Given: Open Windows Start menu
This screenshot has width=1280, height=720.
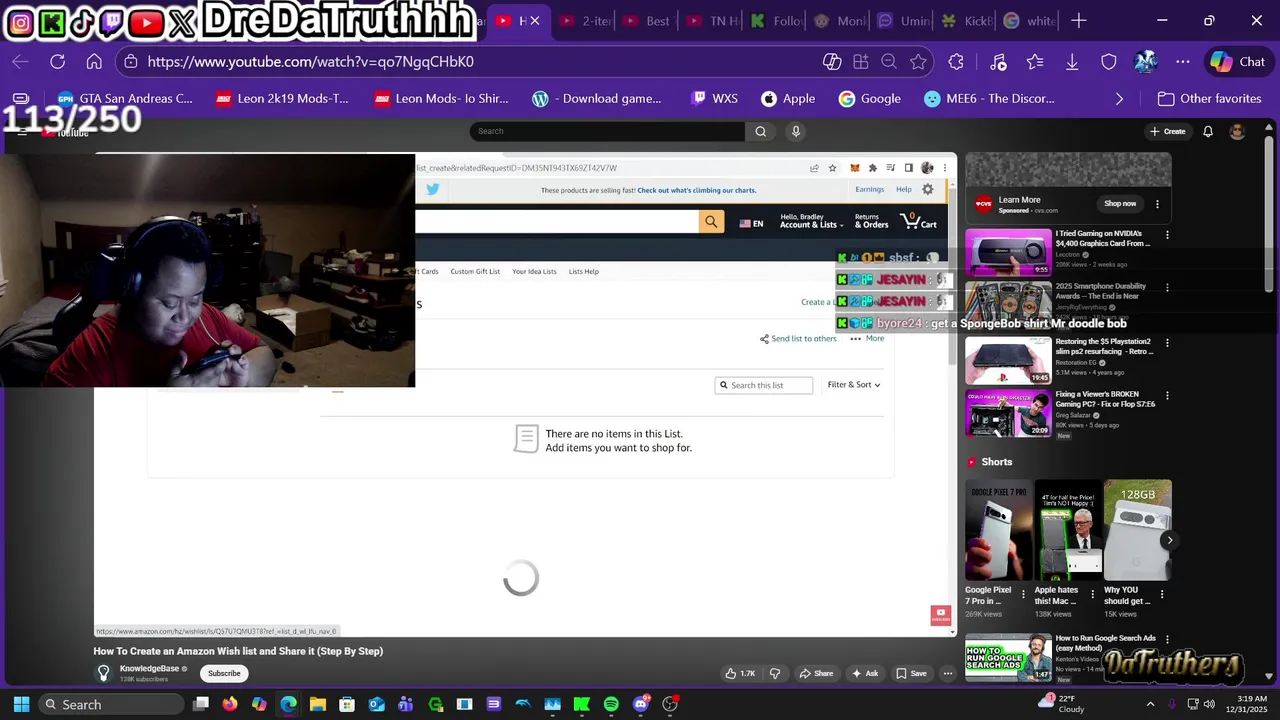Looking at the screenshot, I should [x=21, y=704].
